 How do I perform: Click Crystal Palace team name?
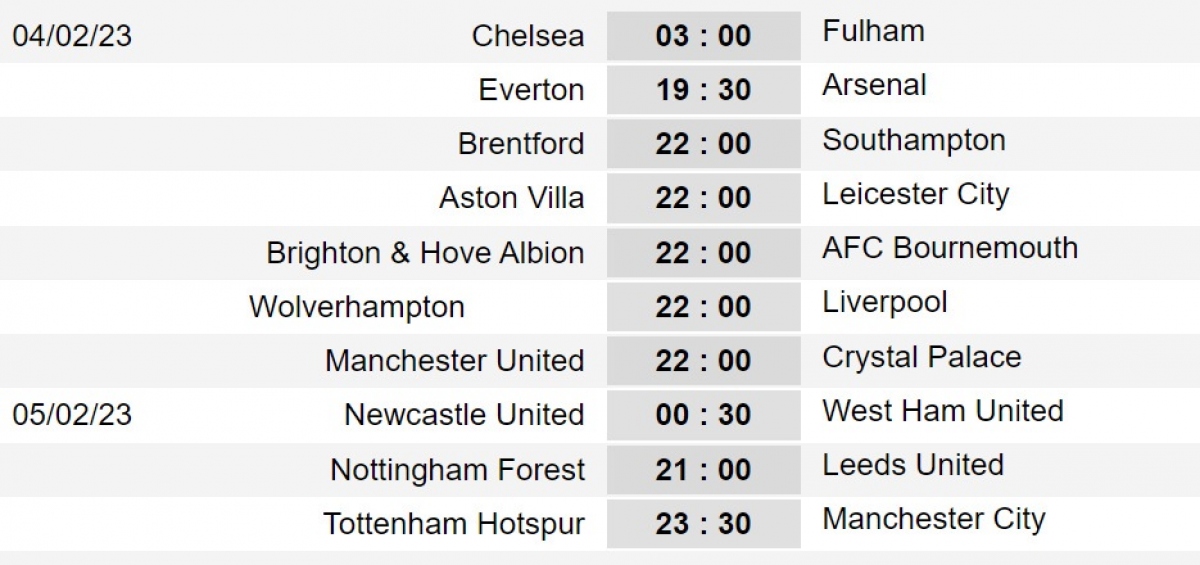pyautogui.click(x=922, y=356)
